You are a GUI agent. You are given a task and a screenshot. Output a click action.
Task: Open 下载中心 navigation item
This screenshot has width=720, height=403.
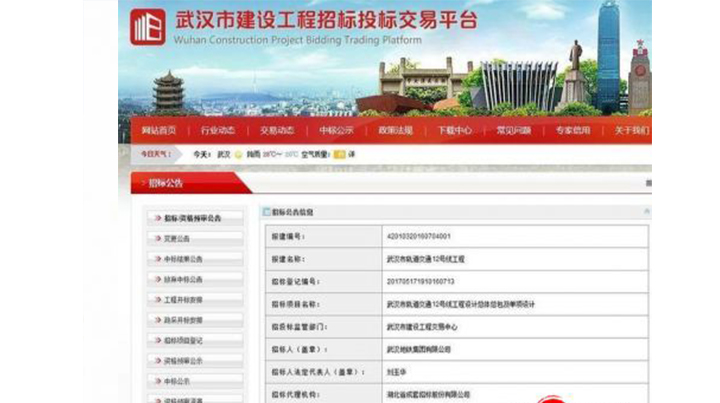(x=455, y=130)
